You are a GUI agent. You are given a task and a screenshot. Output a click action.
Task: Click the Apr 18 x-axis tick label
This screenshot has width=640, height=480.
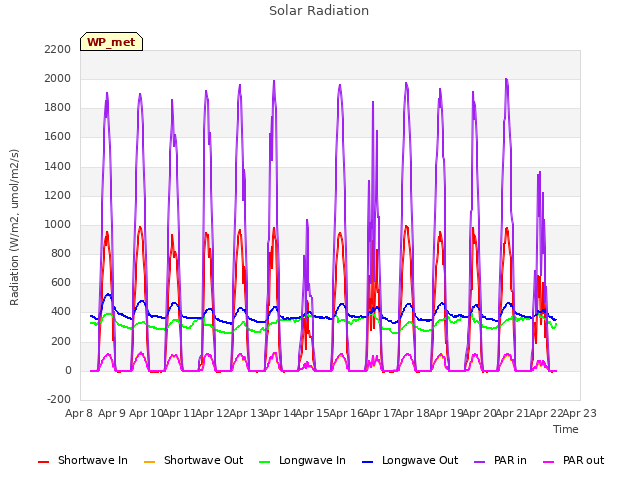click(x=412, y=413)
